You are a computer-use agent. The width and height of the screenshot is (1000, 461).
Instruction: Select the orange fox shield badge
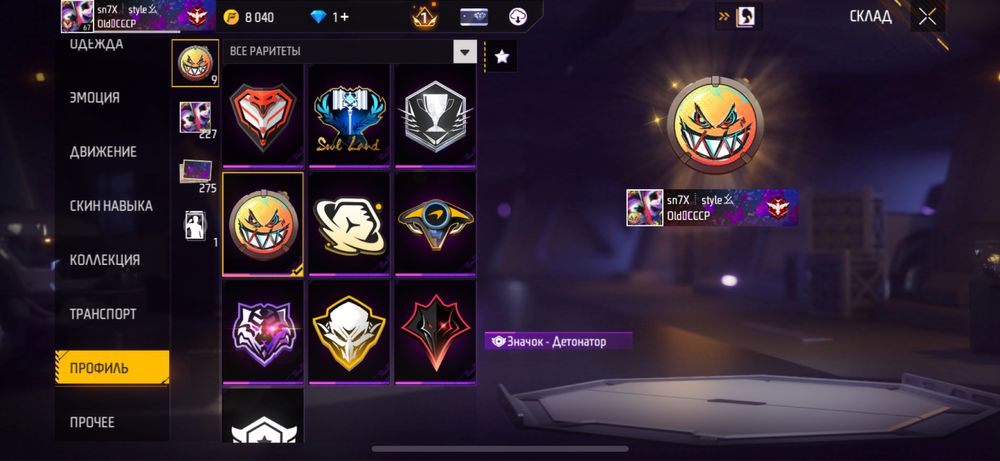263,115
